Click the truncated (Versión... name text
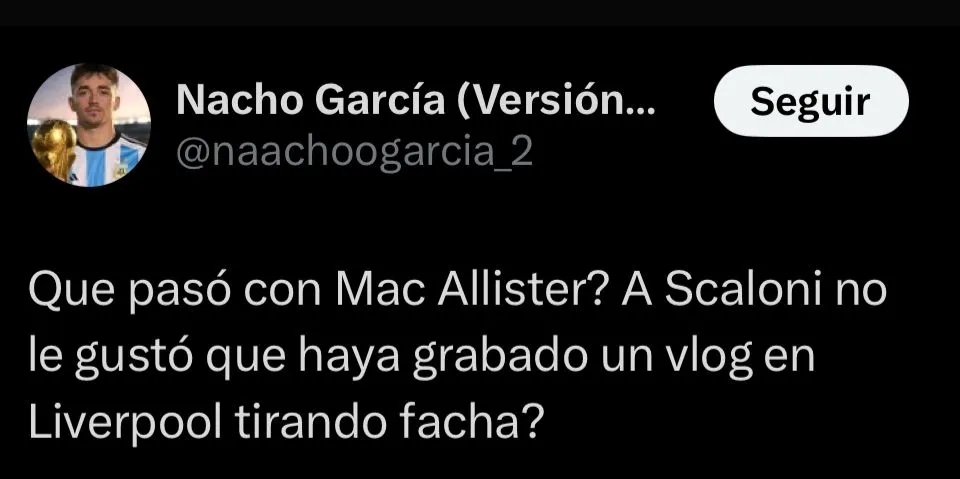This screenshot has width=960, height=479. coord(555,100)
